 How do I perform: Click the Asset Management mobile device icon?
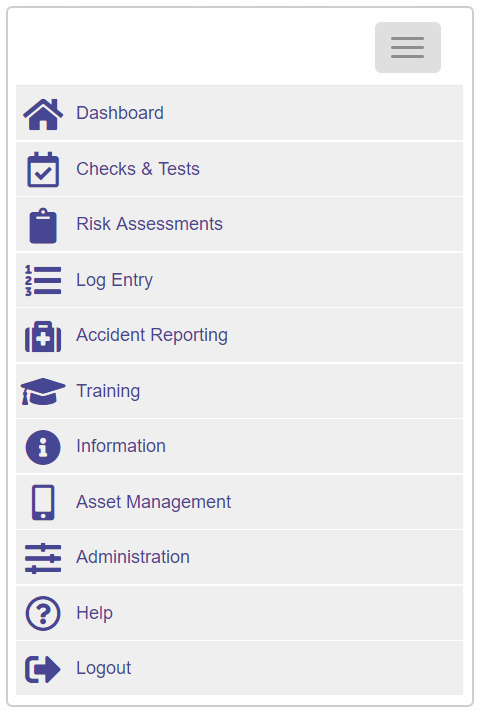tap(43, 502)
